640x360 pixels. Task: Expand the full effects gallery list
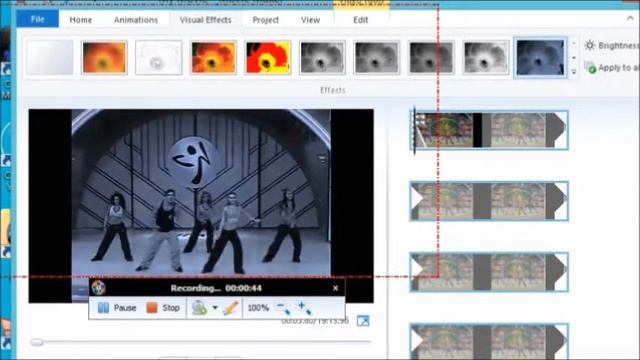click(x=573, y=72)
